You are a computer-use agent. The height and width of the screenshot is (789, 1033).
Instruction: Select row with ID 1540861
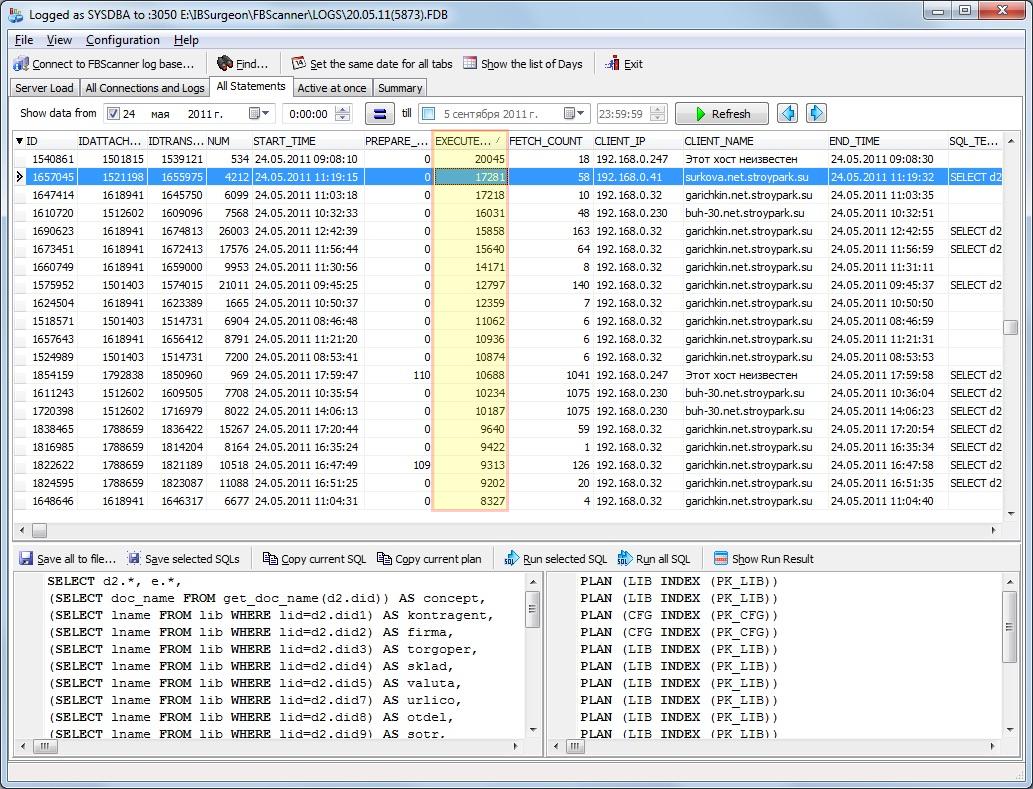click(x=507, y=159)
